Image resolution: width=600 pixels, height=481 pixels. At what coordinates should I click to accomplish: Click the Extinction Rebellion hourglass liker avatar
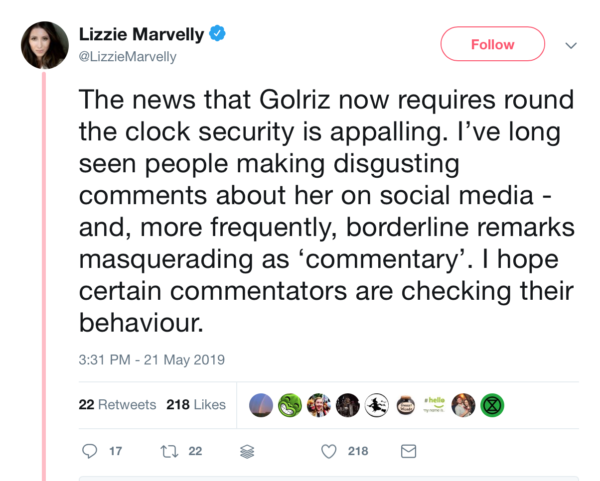pyautogui.click(x=492, y=404)
